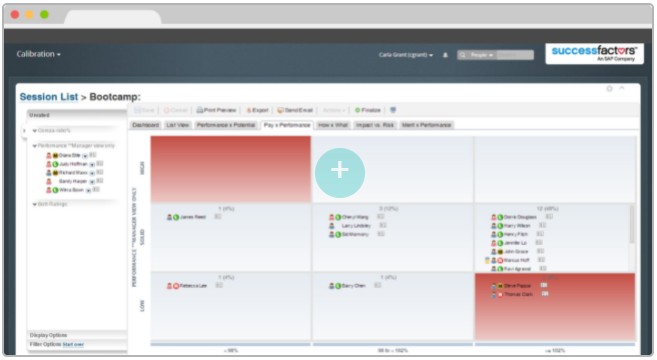Click the Export toolbar icon
This screenshot has height=360, width=657.
[x=249, y=110]
